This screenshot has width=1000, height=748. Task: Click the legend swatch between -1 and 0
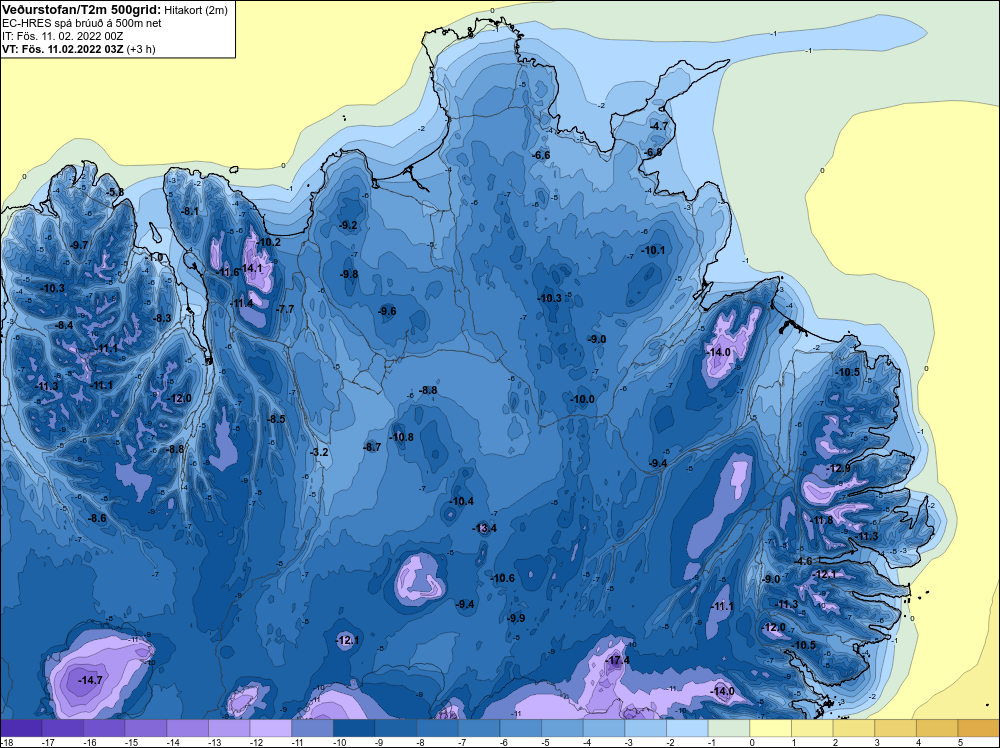point(729,728)
